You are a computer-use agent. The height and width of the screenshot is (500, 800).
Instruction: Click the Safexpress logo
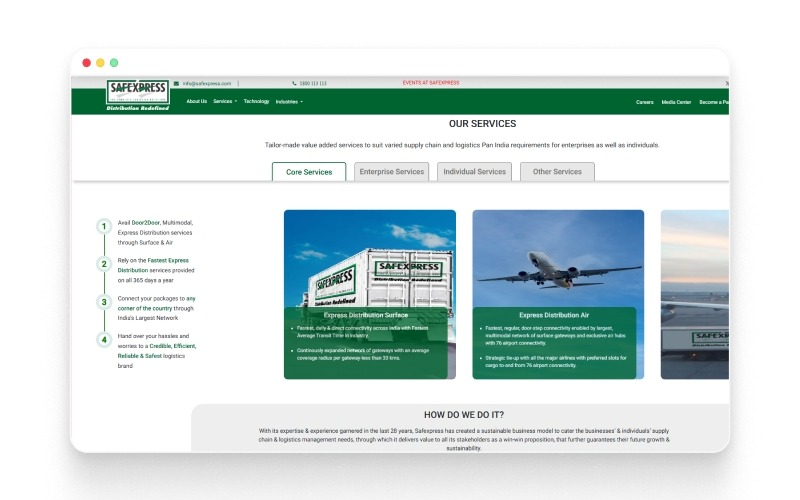(x=138, y=95)
